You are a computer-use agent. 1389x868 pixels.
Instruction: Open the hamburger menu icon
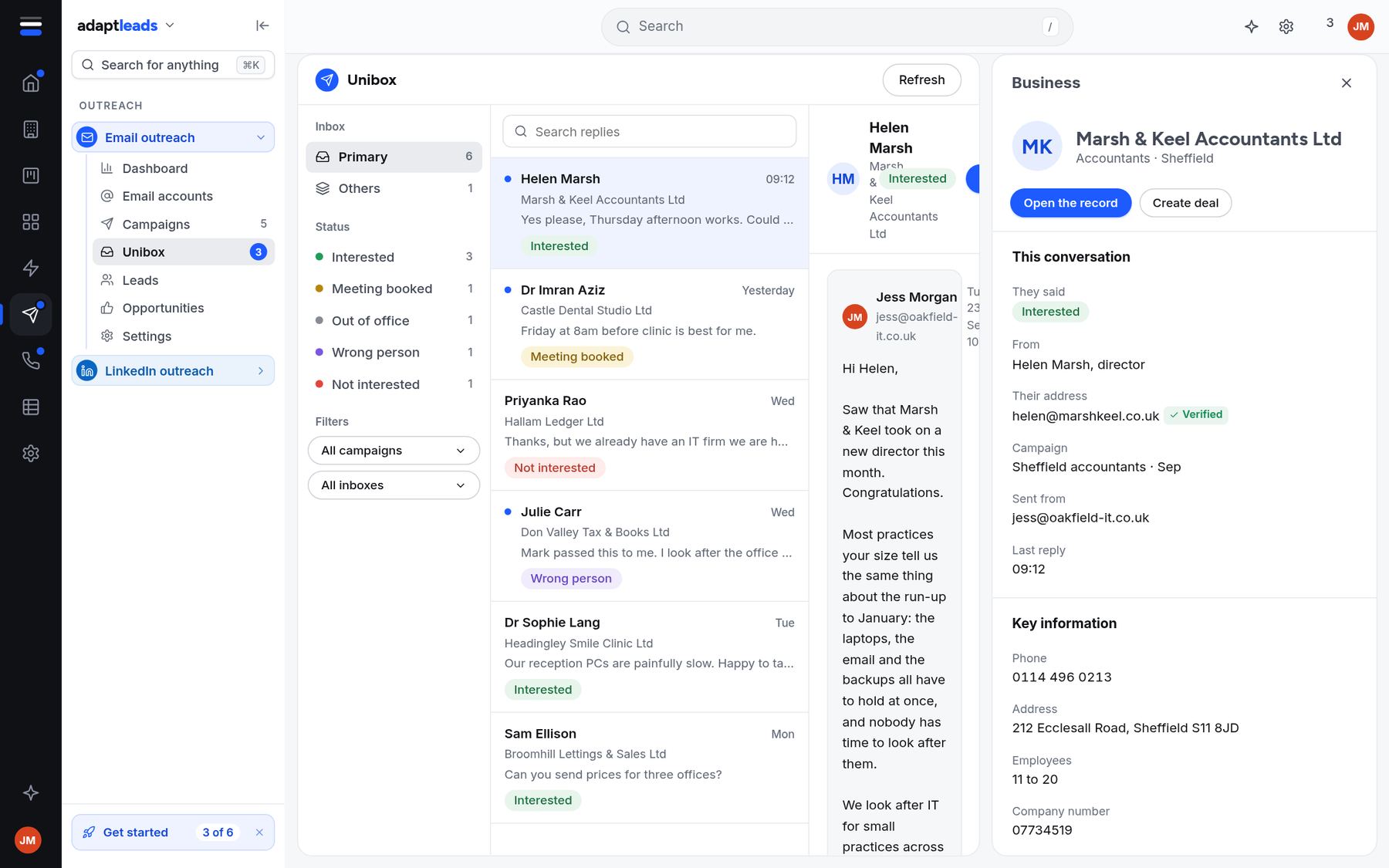31,26
